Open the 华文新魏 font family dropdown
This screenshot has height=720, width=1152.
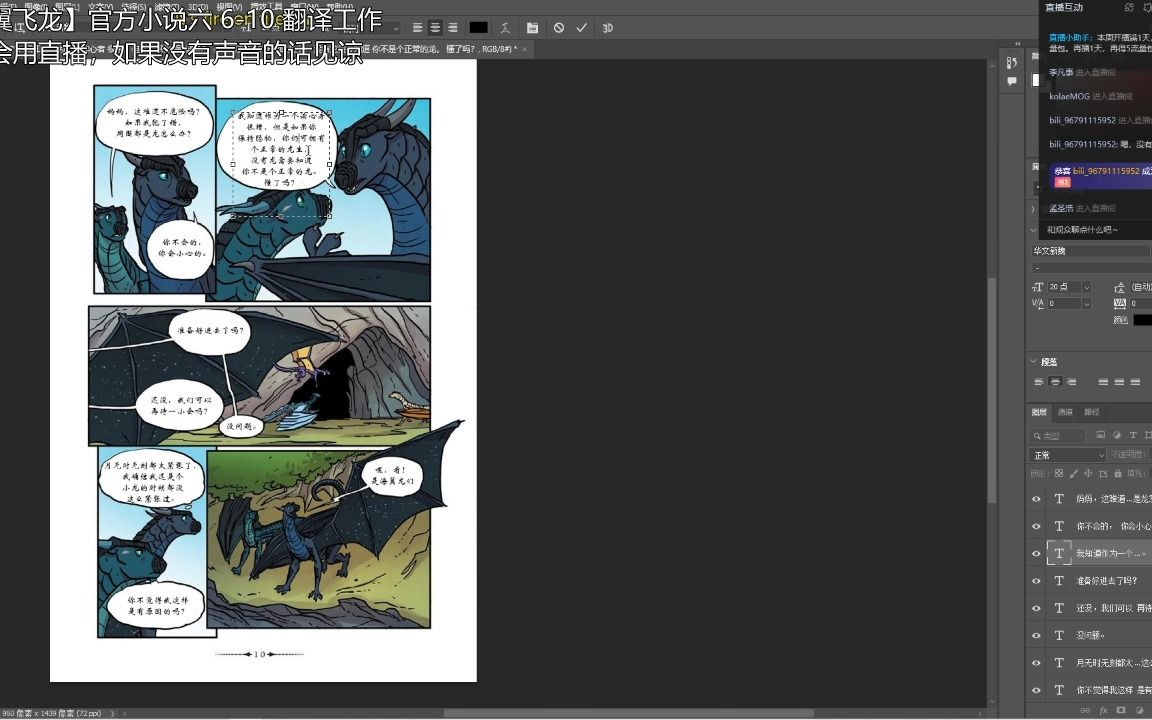coord(1091,251)
